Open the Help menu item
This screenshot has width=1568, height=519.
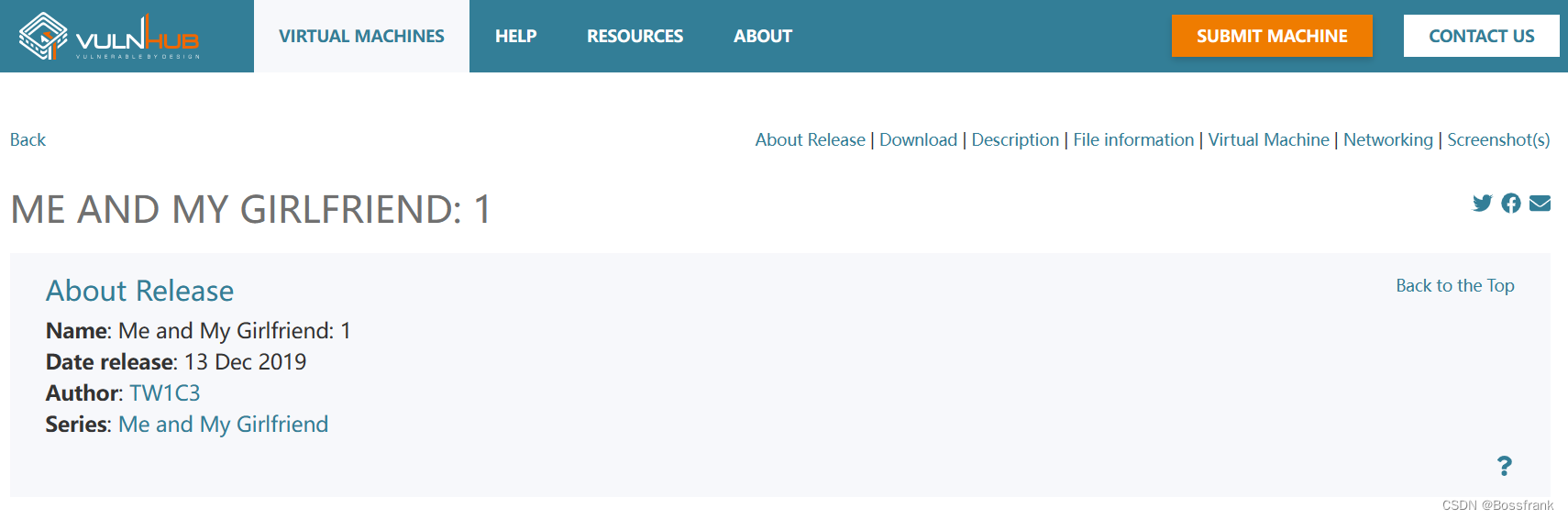(x=516, y=37)
